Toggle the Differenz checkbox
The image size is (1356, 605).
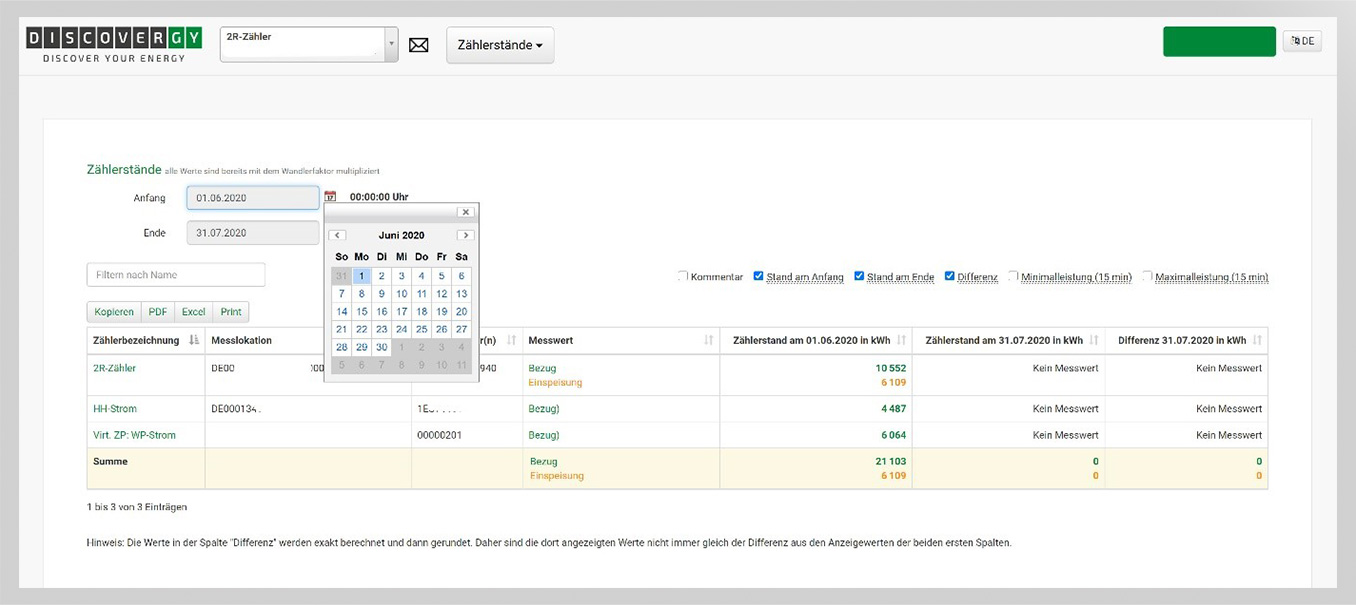click(950, 276)
